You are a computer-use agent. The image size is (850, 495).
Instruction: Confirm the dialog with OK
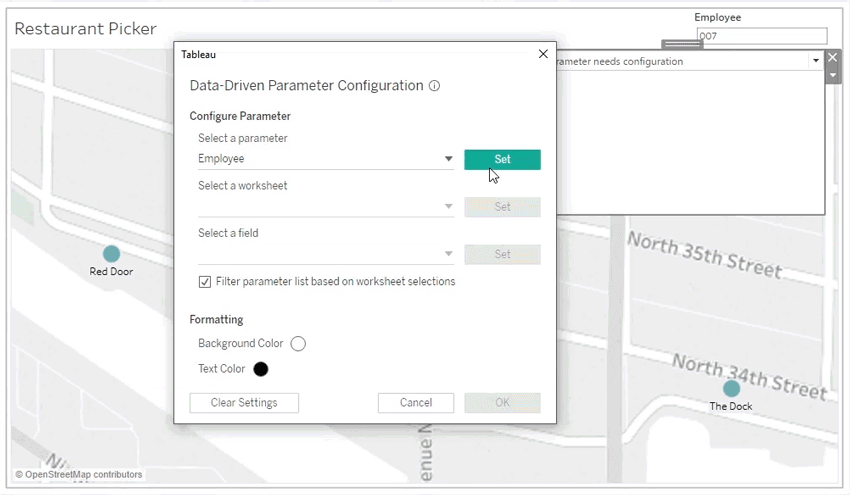[502, 403]
